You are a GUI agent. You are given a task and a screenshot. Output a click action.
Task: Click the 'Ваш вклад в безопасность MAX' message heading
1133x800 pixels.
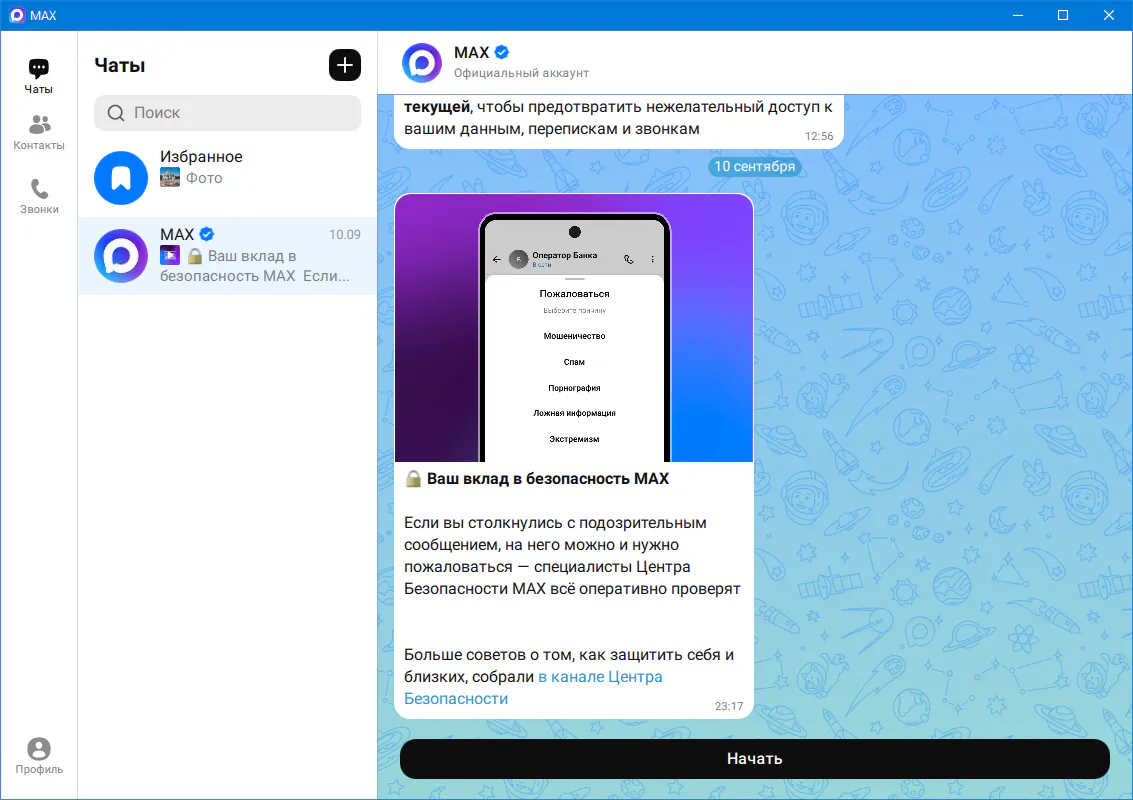tap(547, 479)
